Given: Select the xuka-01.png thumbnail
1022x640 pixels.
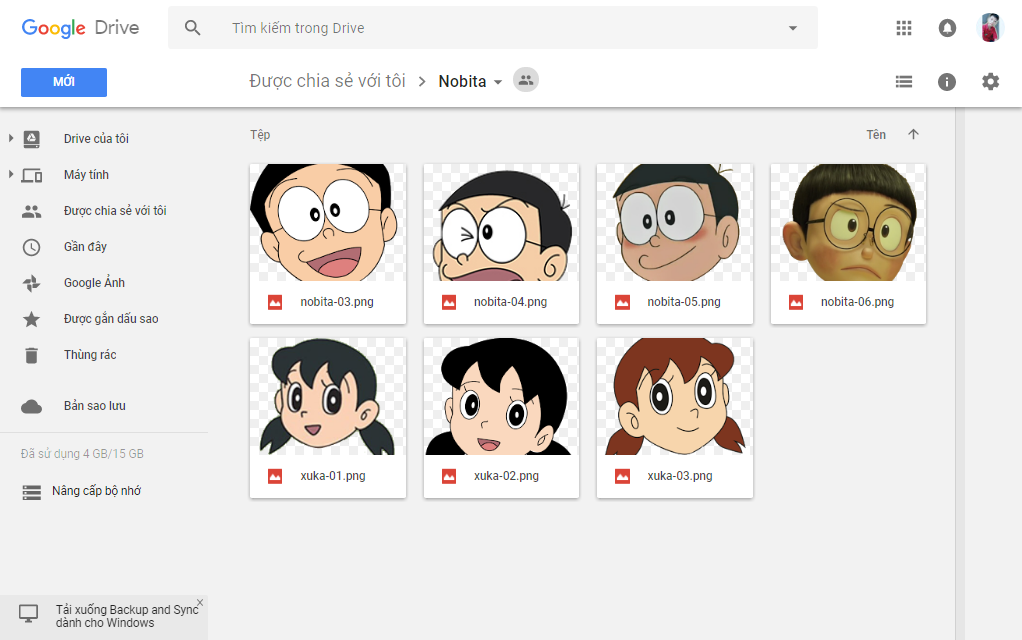Looking at the screenshot, I should (328, 396).
